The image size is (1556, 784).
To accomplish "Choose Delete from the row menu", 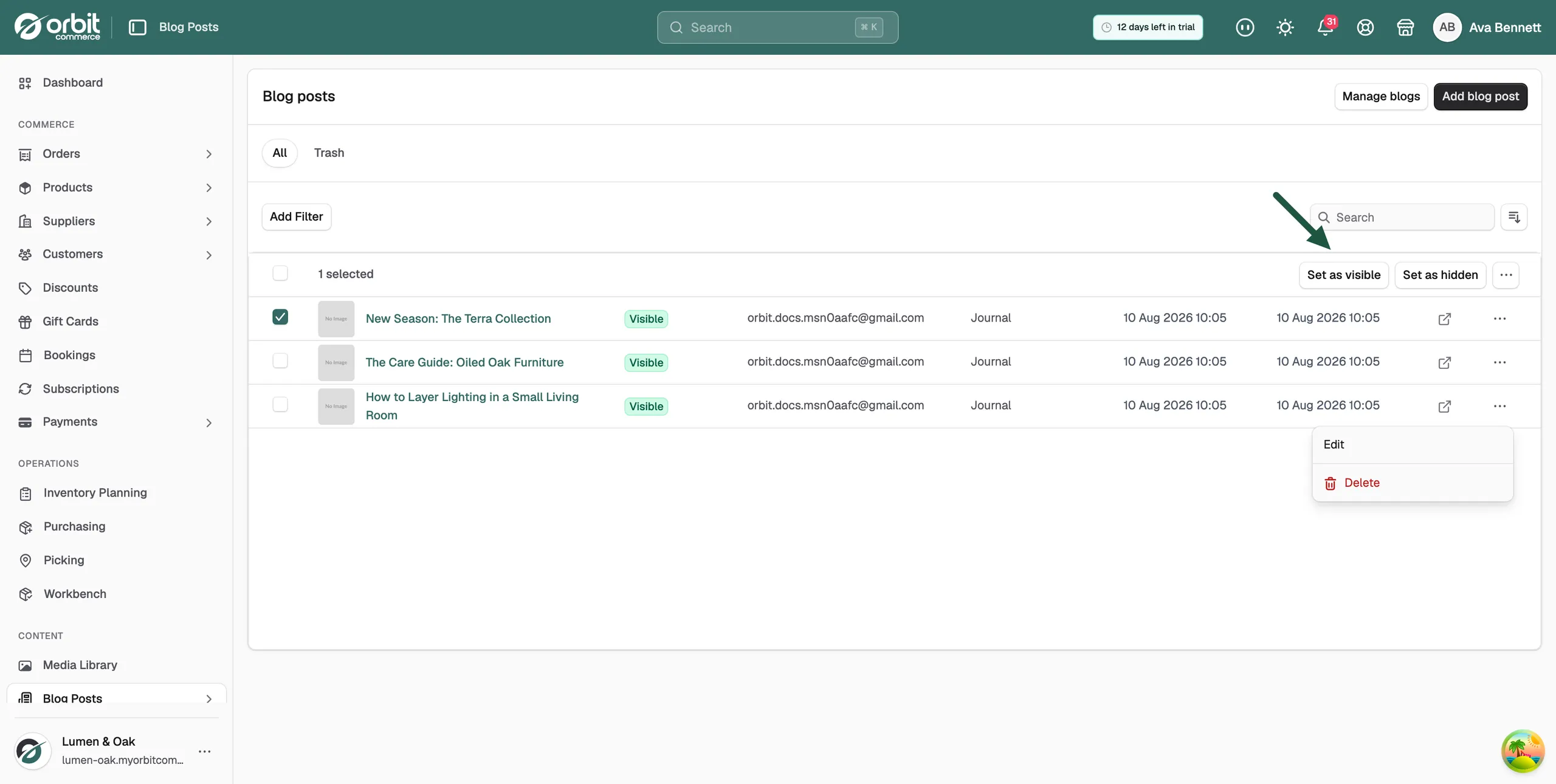I will pos(1413,483).
